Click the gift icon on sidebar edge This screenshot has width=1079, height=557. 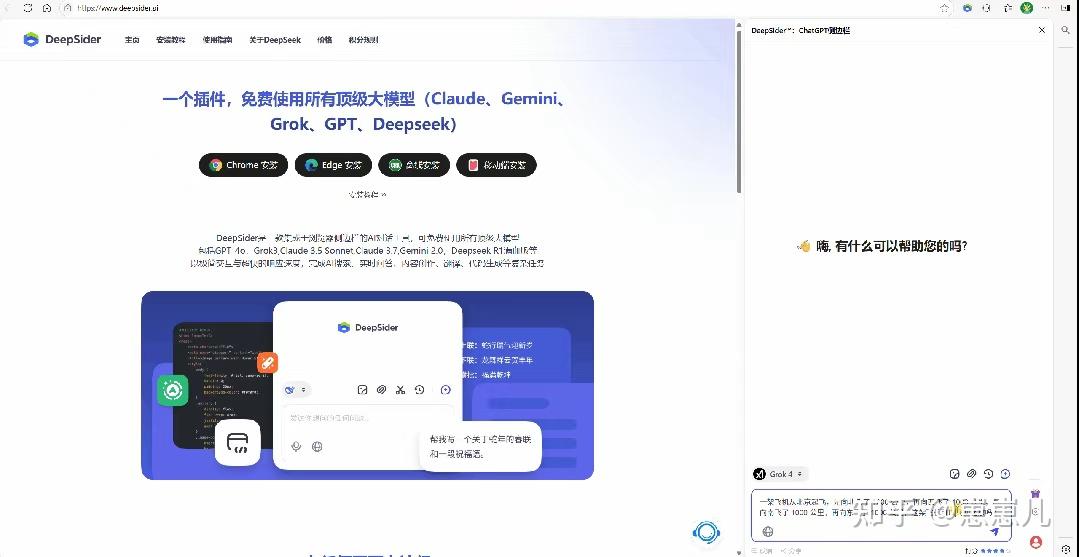[1036, 494]
